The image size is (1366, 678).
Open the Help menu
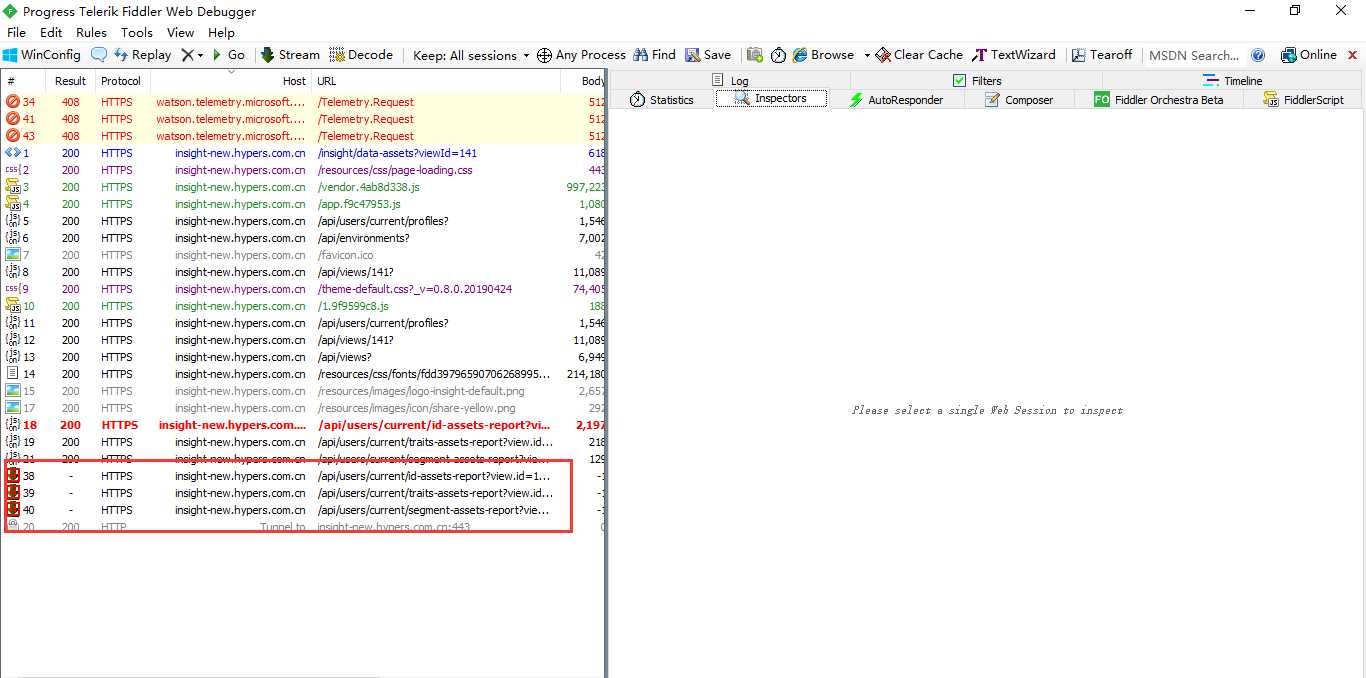(x=221, y=33)
